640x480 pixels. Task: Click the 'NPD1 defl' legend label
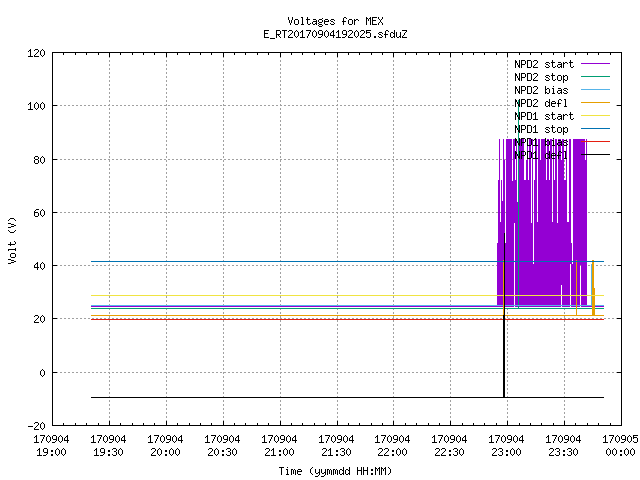(541, 156)
